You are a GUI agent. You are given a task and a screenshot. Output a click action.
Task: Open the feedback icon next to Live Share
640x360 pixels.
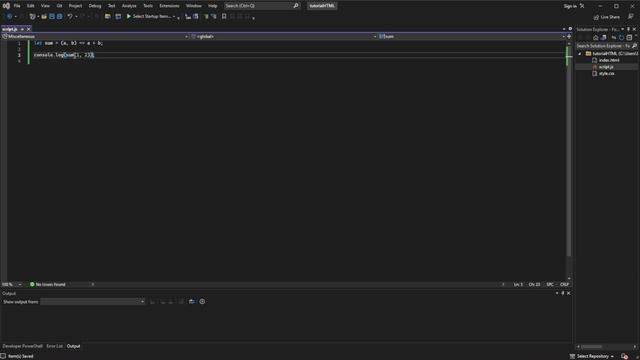click(x=631, y=16)
